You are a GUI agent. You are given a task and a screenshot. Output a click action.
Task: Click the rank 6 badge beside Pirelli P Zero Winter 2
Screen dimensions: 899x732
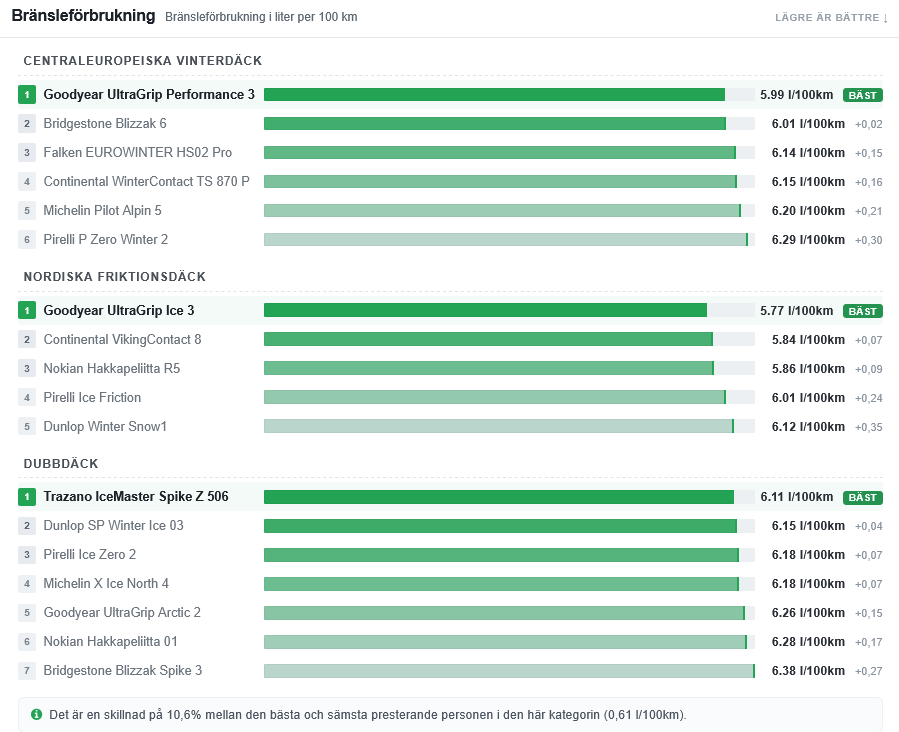pos(27,239)
